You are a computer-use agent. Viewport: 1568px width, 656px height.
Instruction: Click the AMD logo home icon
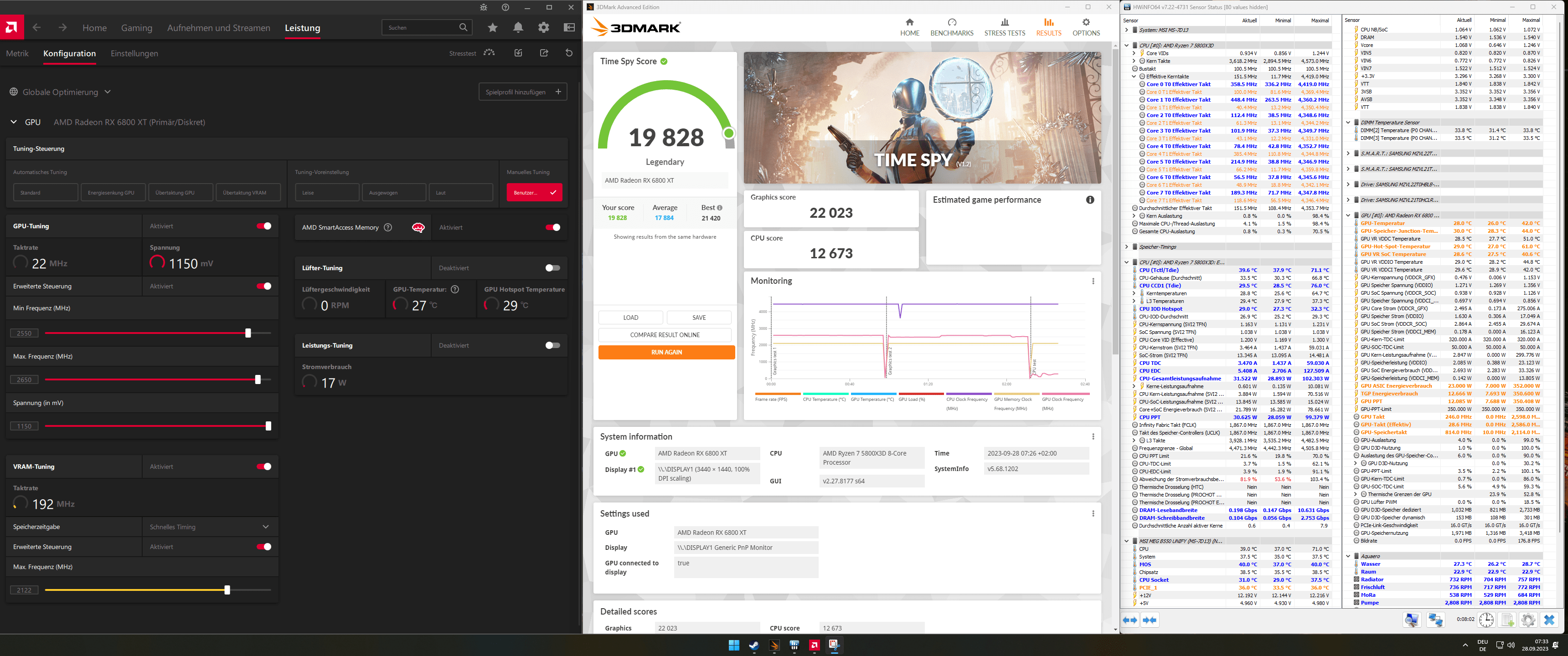tap(11, 27)
